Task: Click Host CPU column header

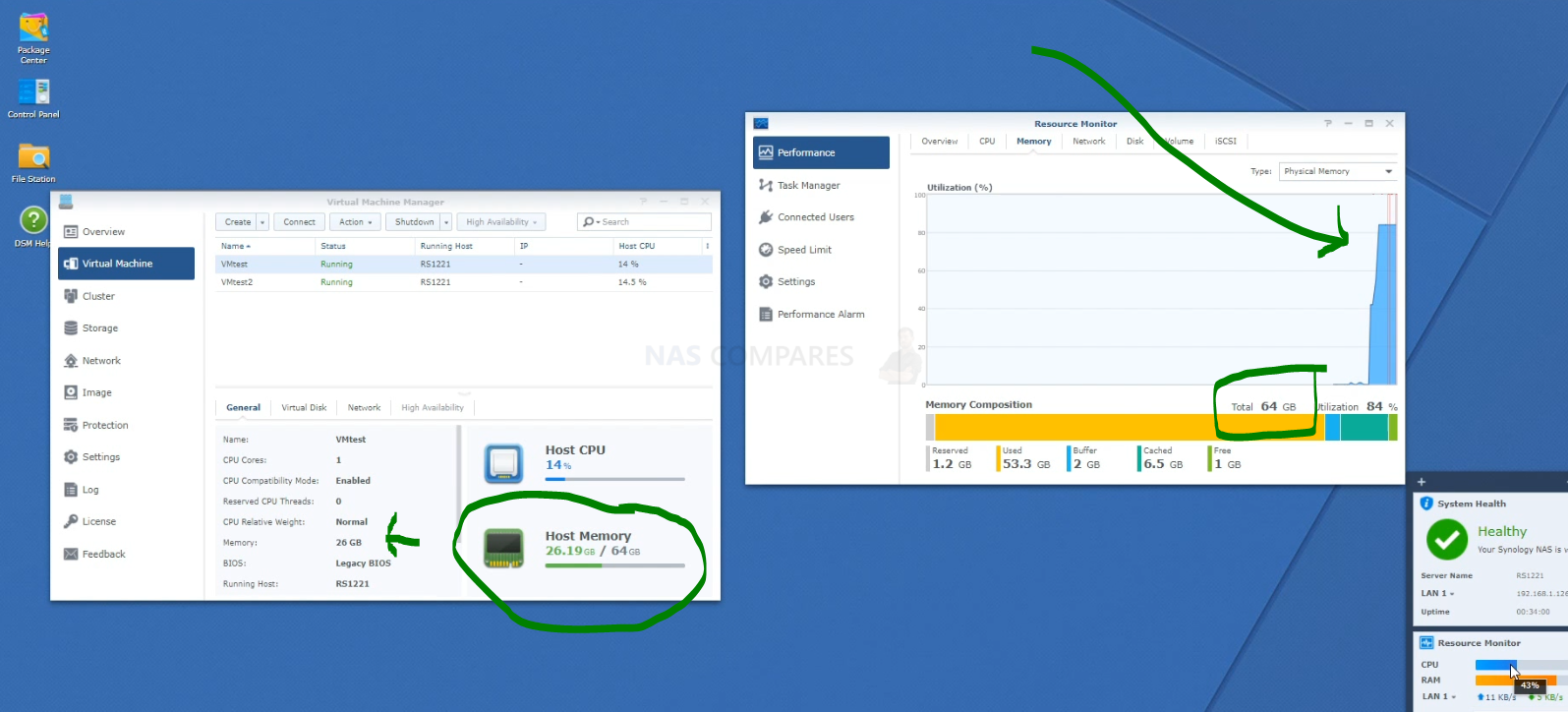Action: pos(657,246)
